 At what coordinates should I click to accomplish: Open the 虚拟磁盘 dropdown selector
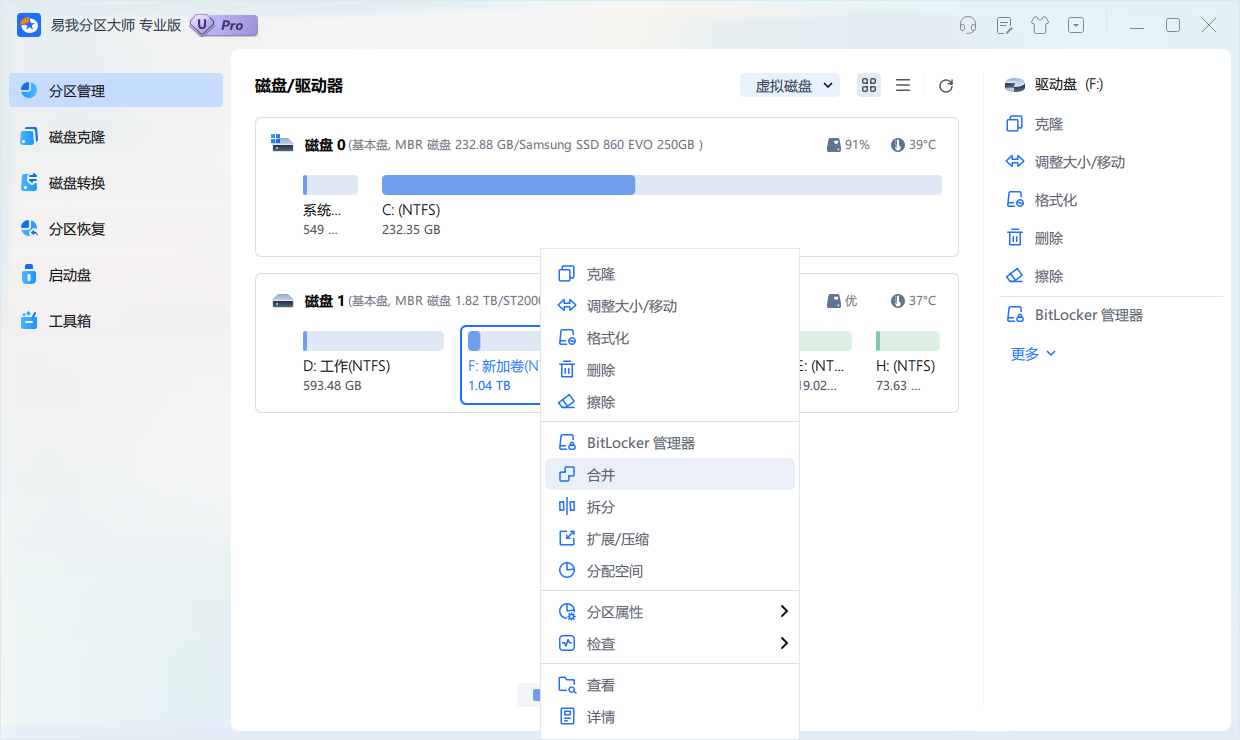[x=789, y=85]
